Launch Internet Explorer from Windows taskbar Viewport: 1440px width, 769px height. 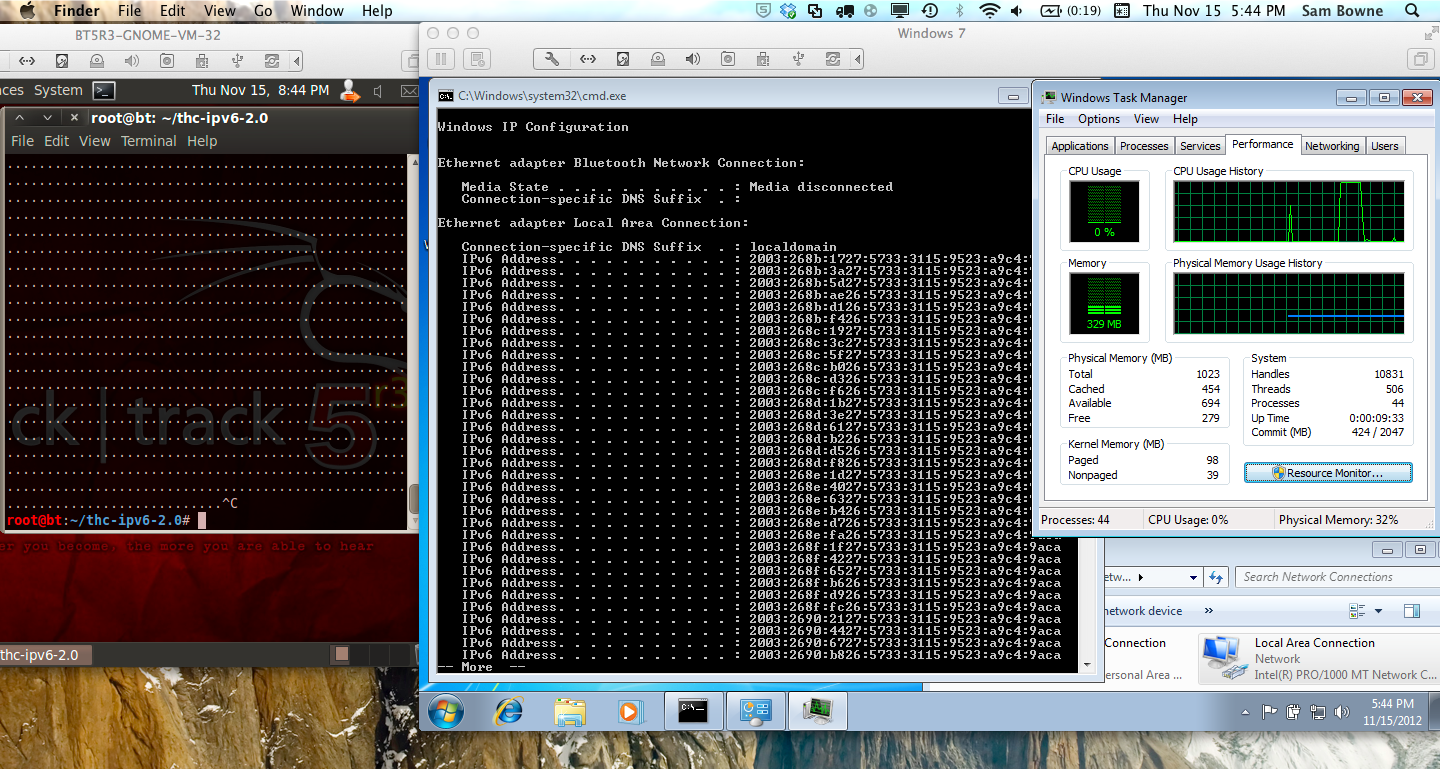click(509, 712)
